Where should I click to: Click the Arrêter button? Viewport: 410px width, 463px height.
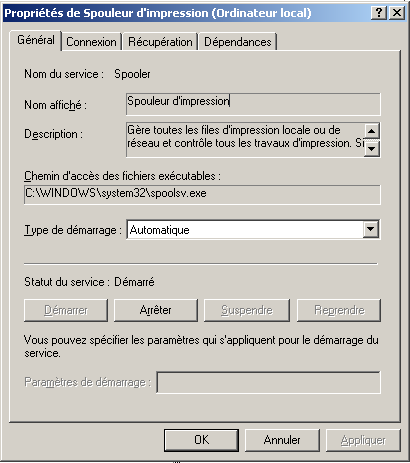pyautogui.click(x=156, y=310)
